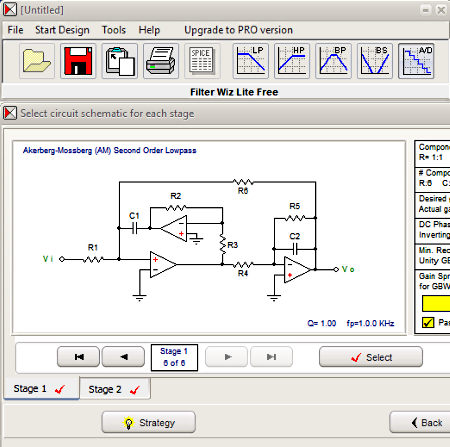Switch to the Stage 2 tab
Screen dimensions: 450x447
click(115, 389)
